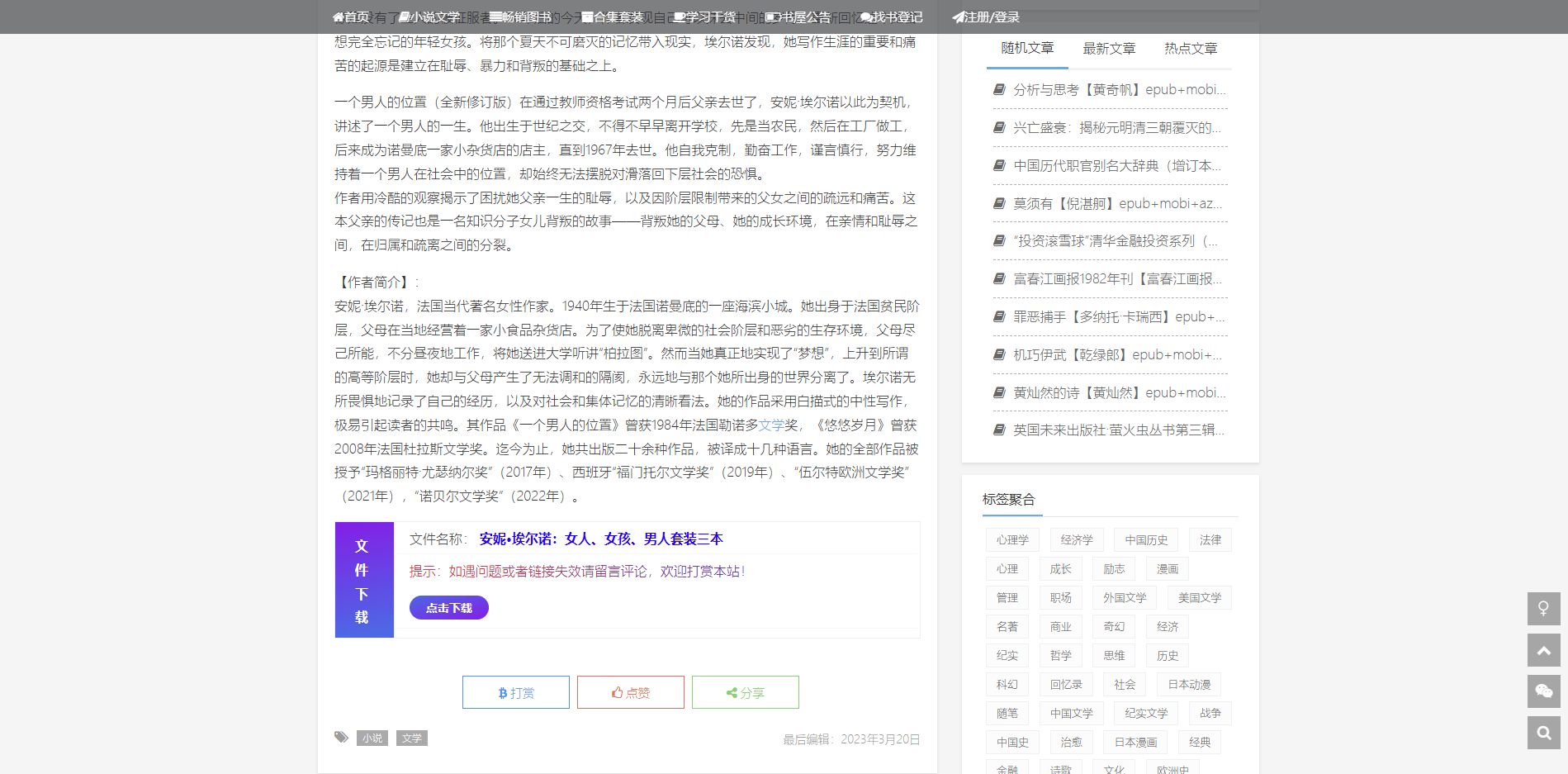
Task: Click the book icon beside 分析与思考
Action: (999, 89)
